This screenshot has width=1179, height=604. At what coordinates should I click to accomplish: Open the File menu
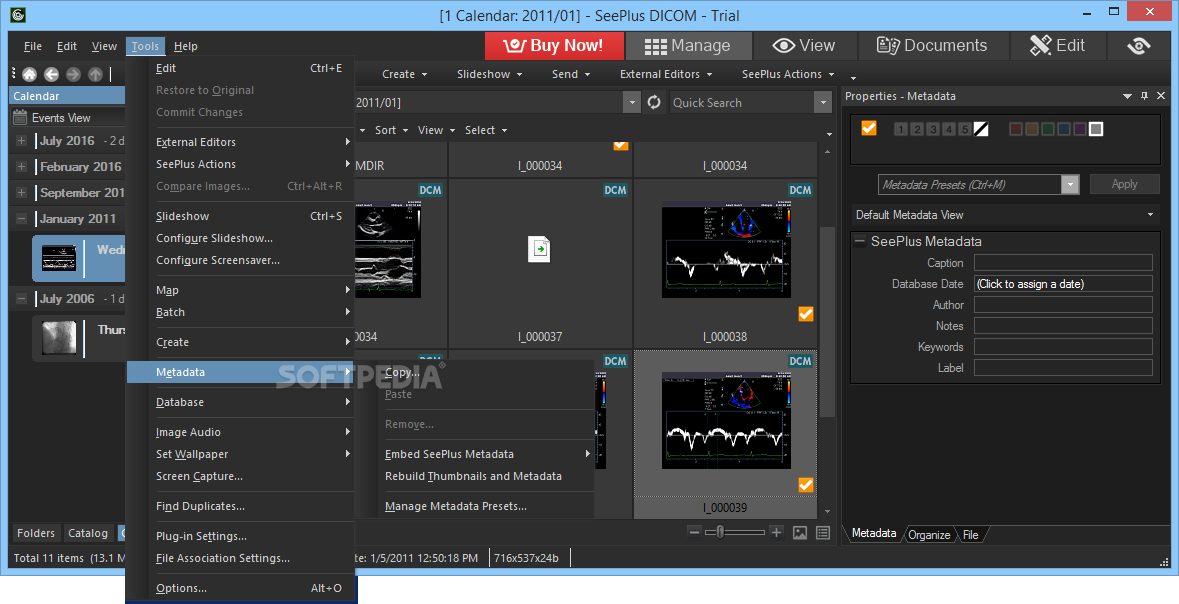click(33, 46)
